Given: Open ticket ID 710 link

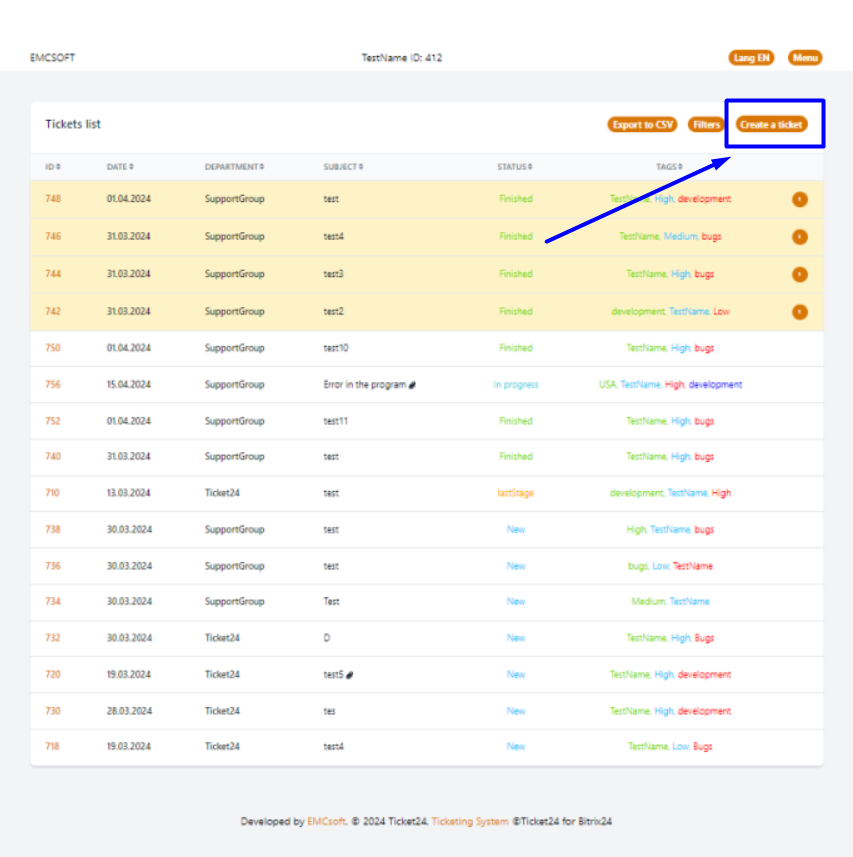Looking at the screenshot, I should pyautogui.click(x=53, y=493).
